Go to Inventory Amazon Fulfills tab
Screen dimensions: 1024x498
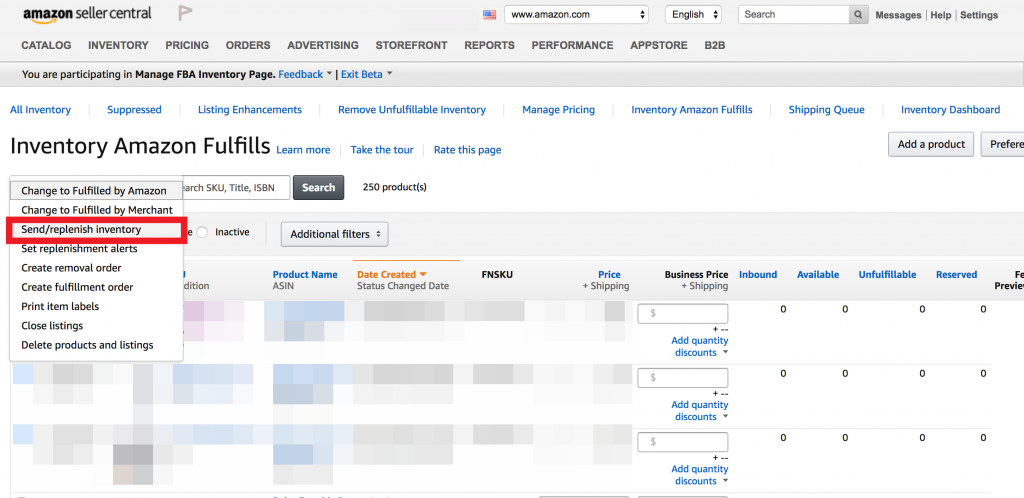click(692, 110)
